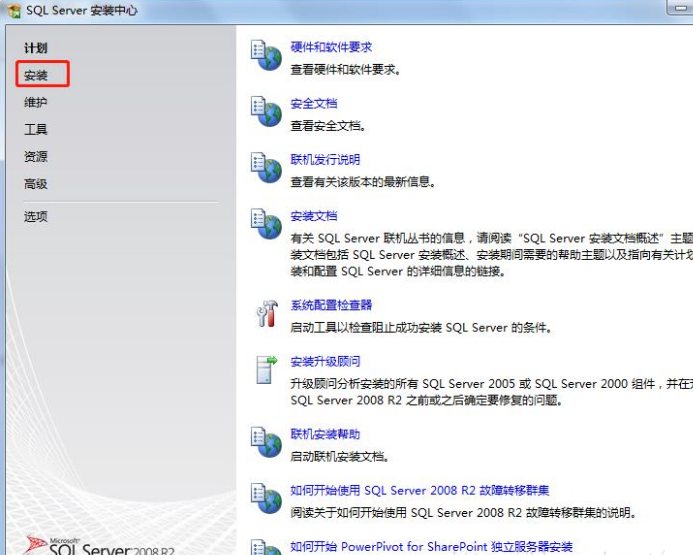
Task: Click the globe icon beside 联机安装帮助
Action: click(x=266, y=442)
